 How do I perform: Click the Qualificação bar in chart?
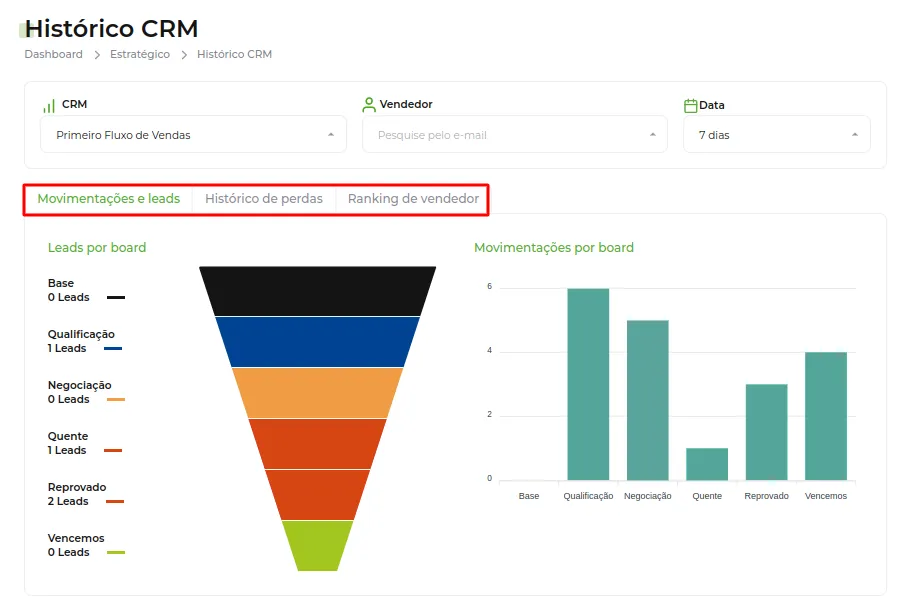point(588,384)
